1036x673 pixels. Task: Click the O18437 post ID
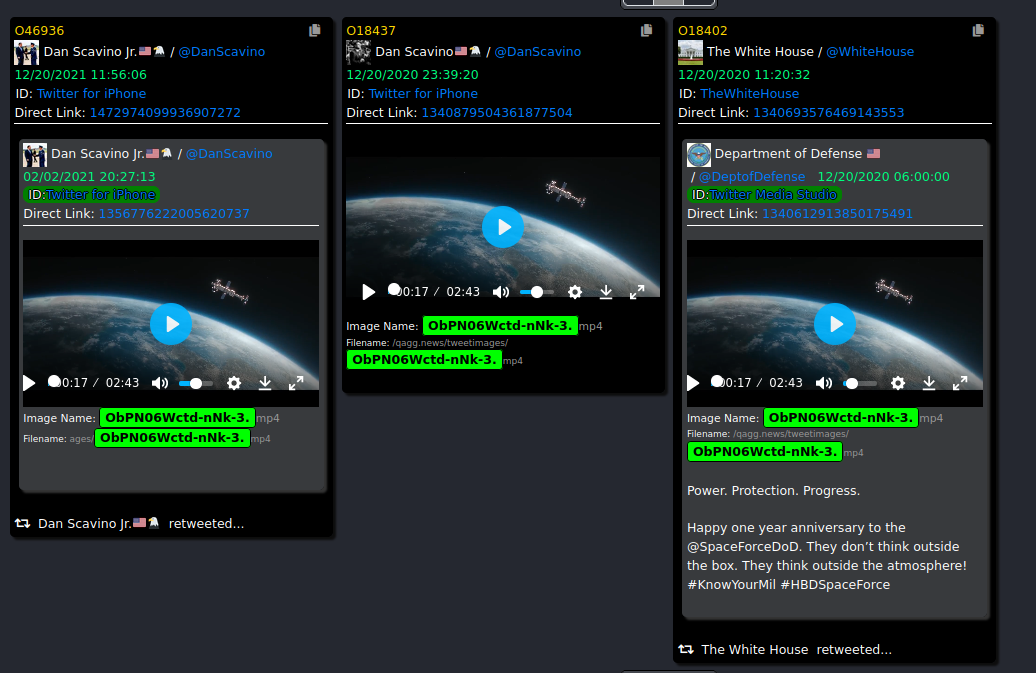371,31
